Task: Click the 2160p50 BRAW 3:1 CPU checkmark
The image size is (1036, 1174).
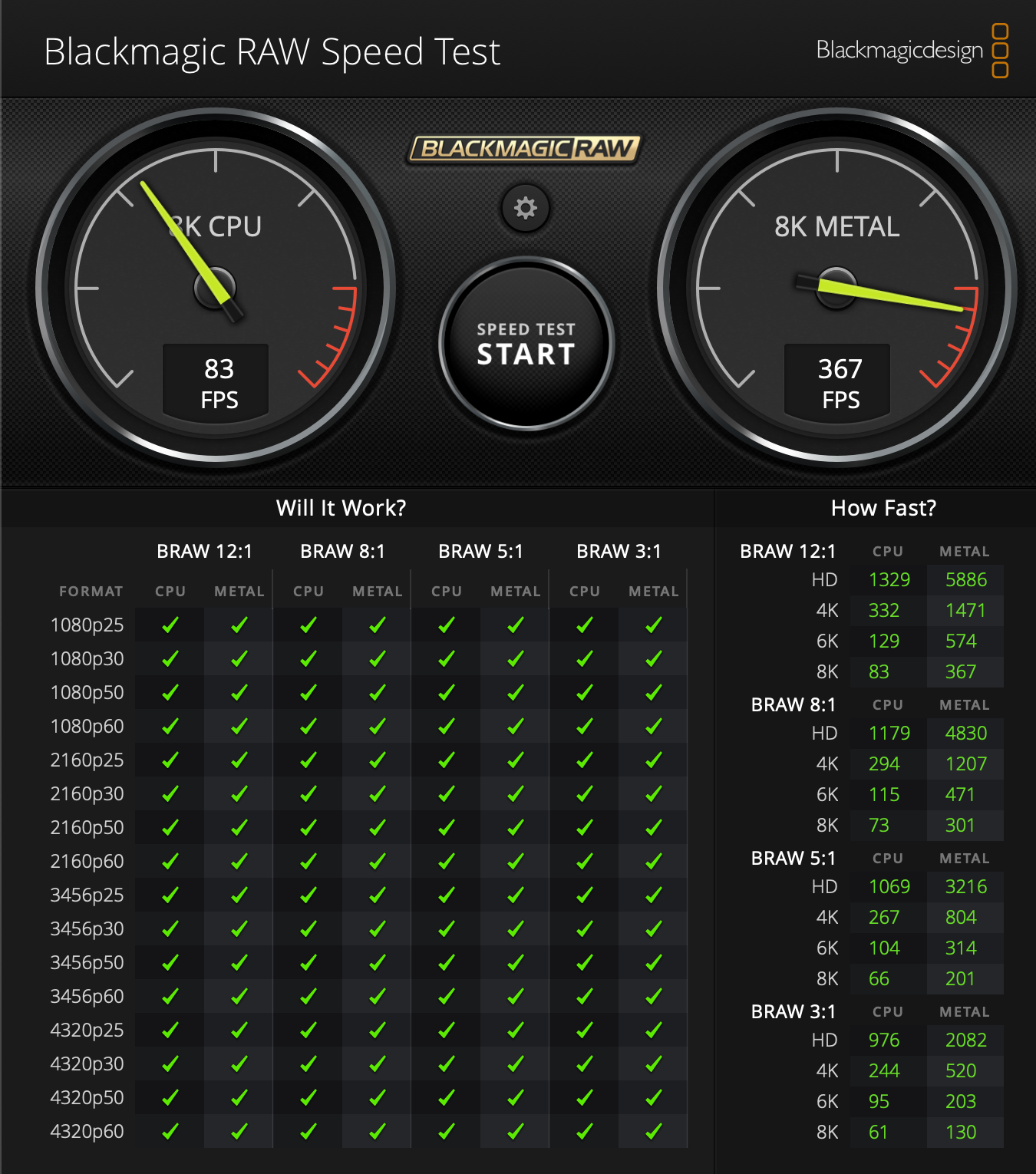Action: coord(585,828)
